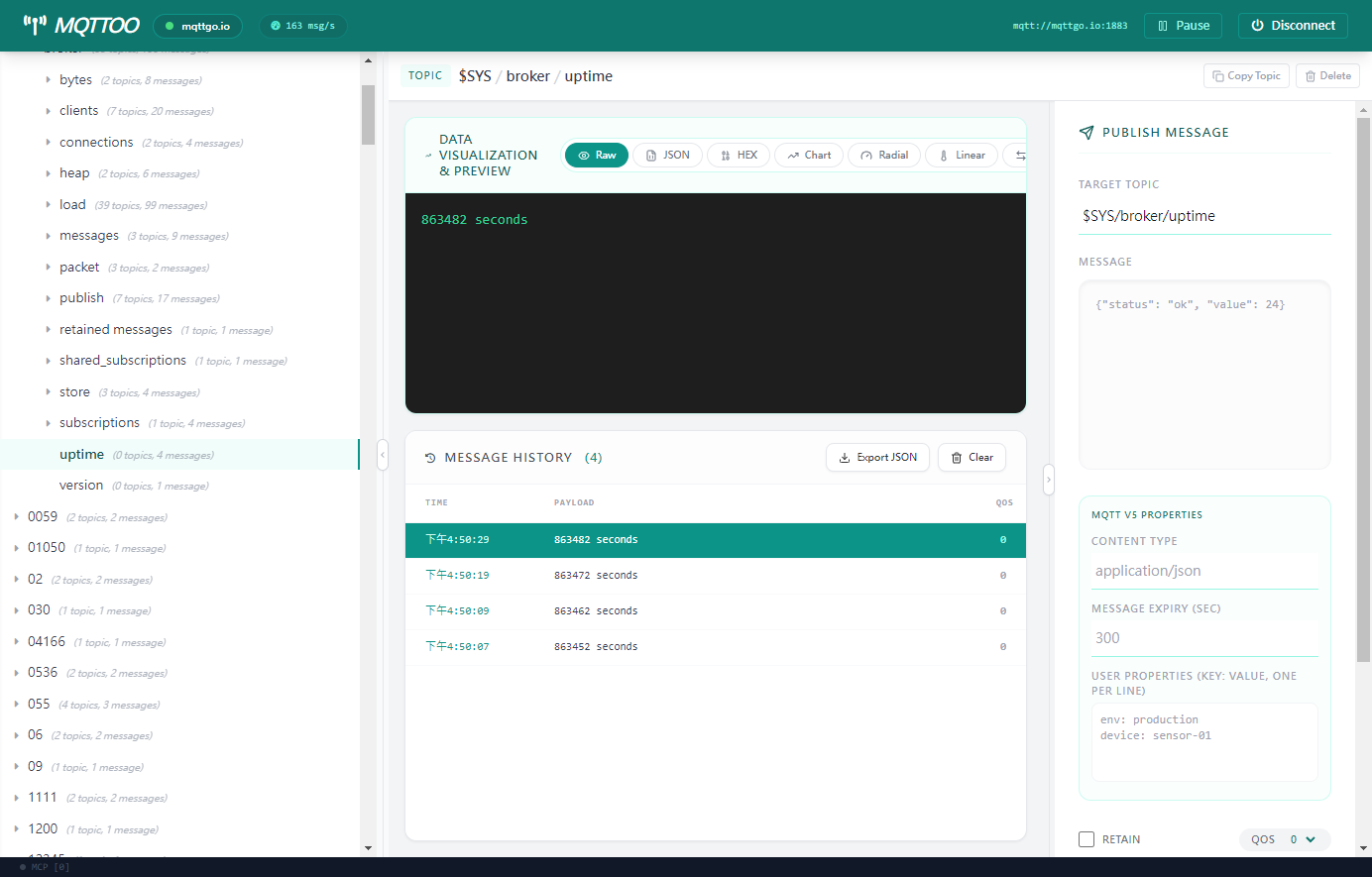This screenshot has width=1372, height=877.
Task: Select history row at 下午4:50:29
Action: pyautogui.click(x=716, y=540)
